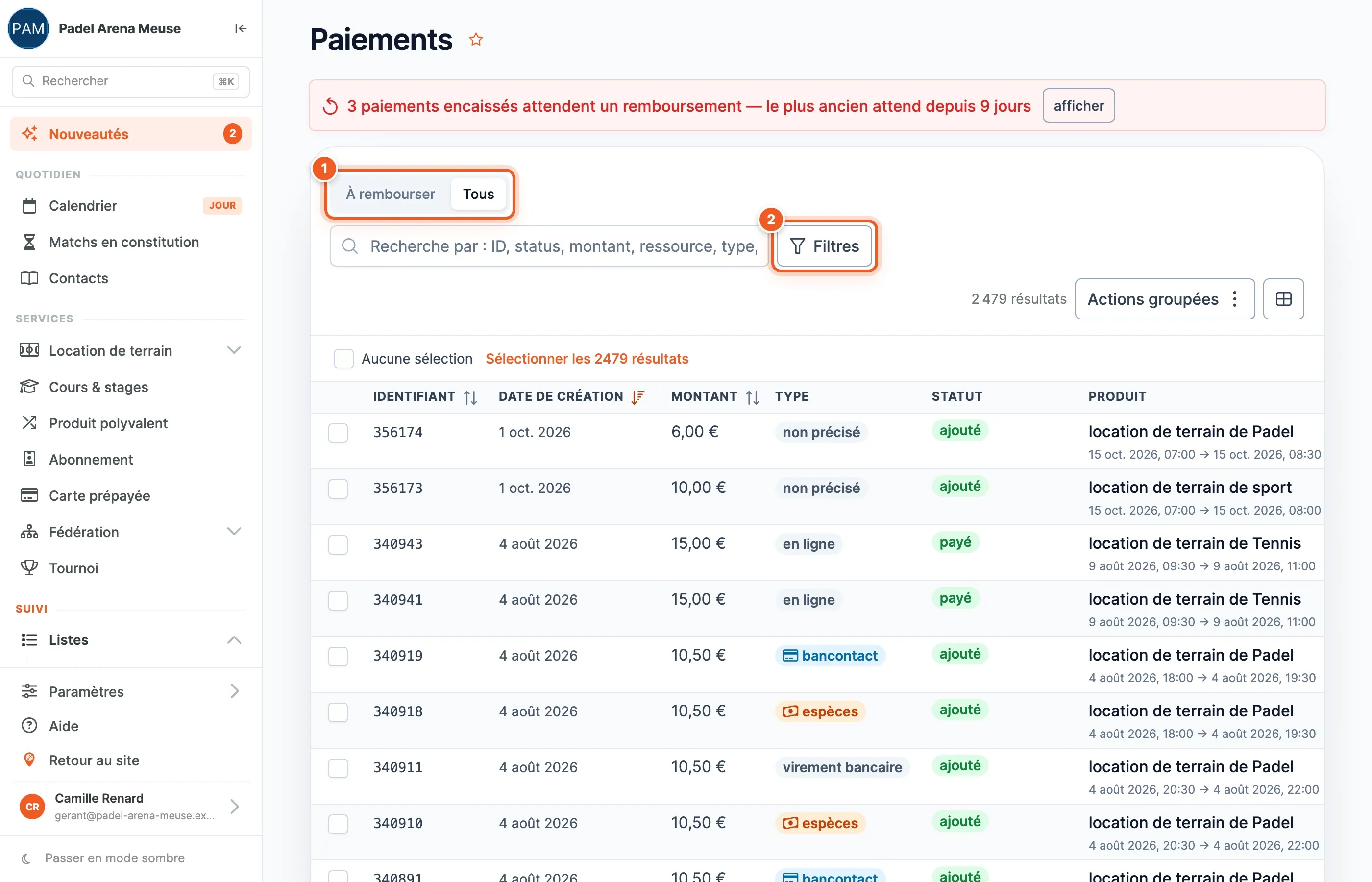This screenshot has height=882, width=1372.
Task: Collapse the Listes section chevron
Action: point(234,640)
